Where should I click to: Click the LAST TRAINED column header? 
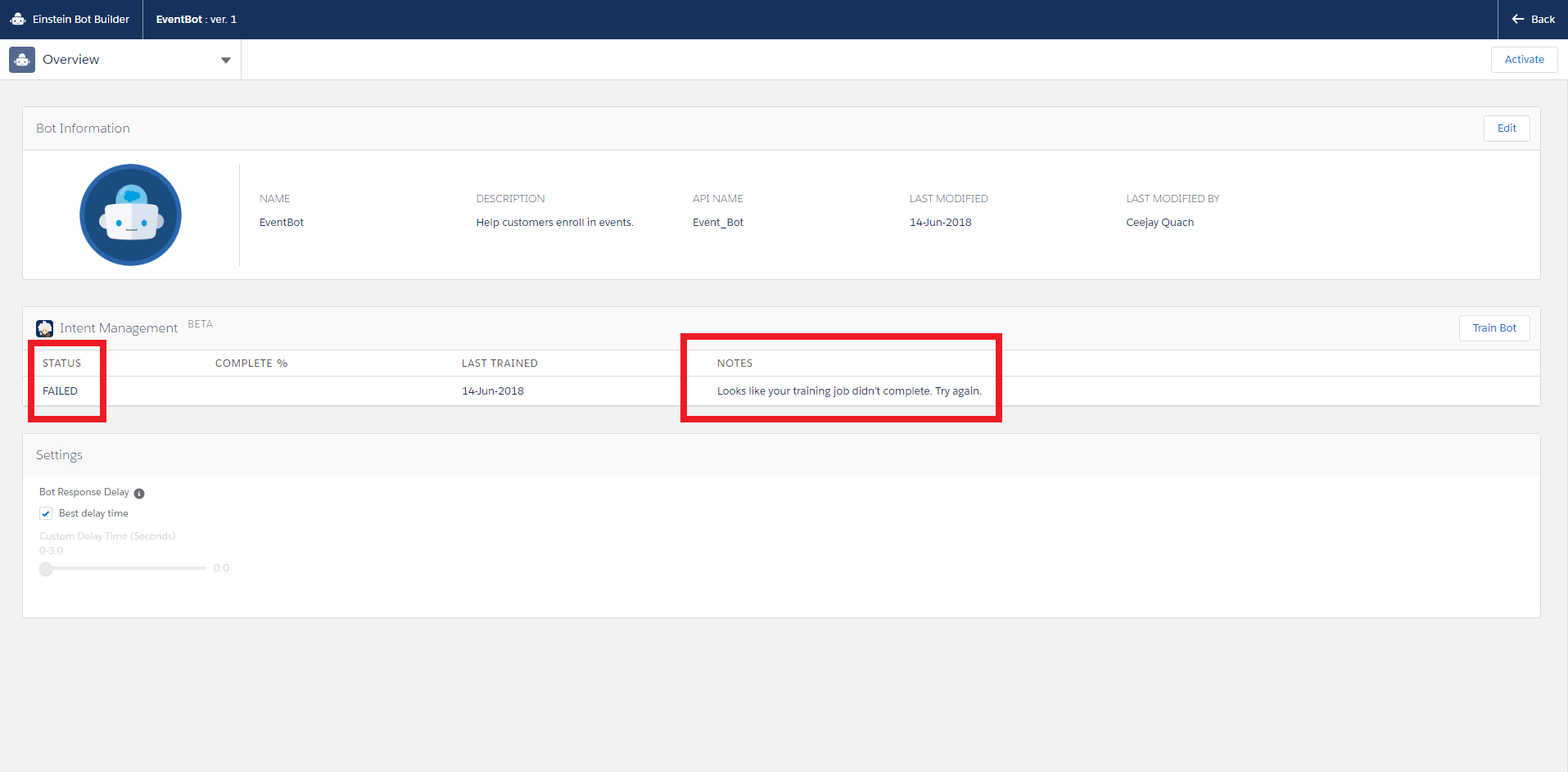499,363
